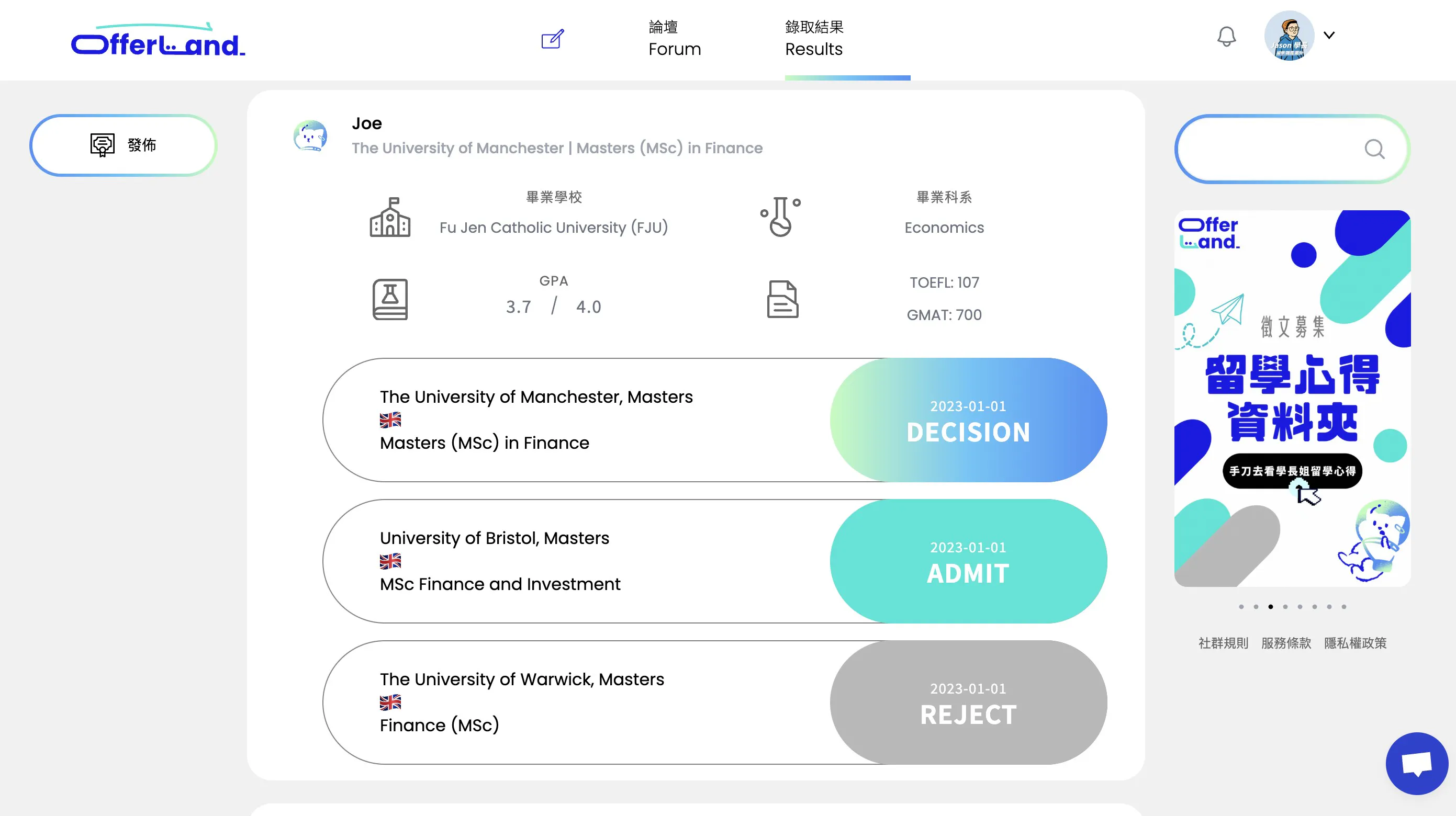Click the graduation school building icon
Screen dimensions: 1456x816
[390, 217]
